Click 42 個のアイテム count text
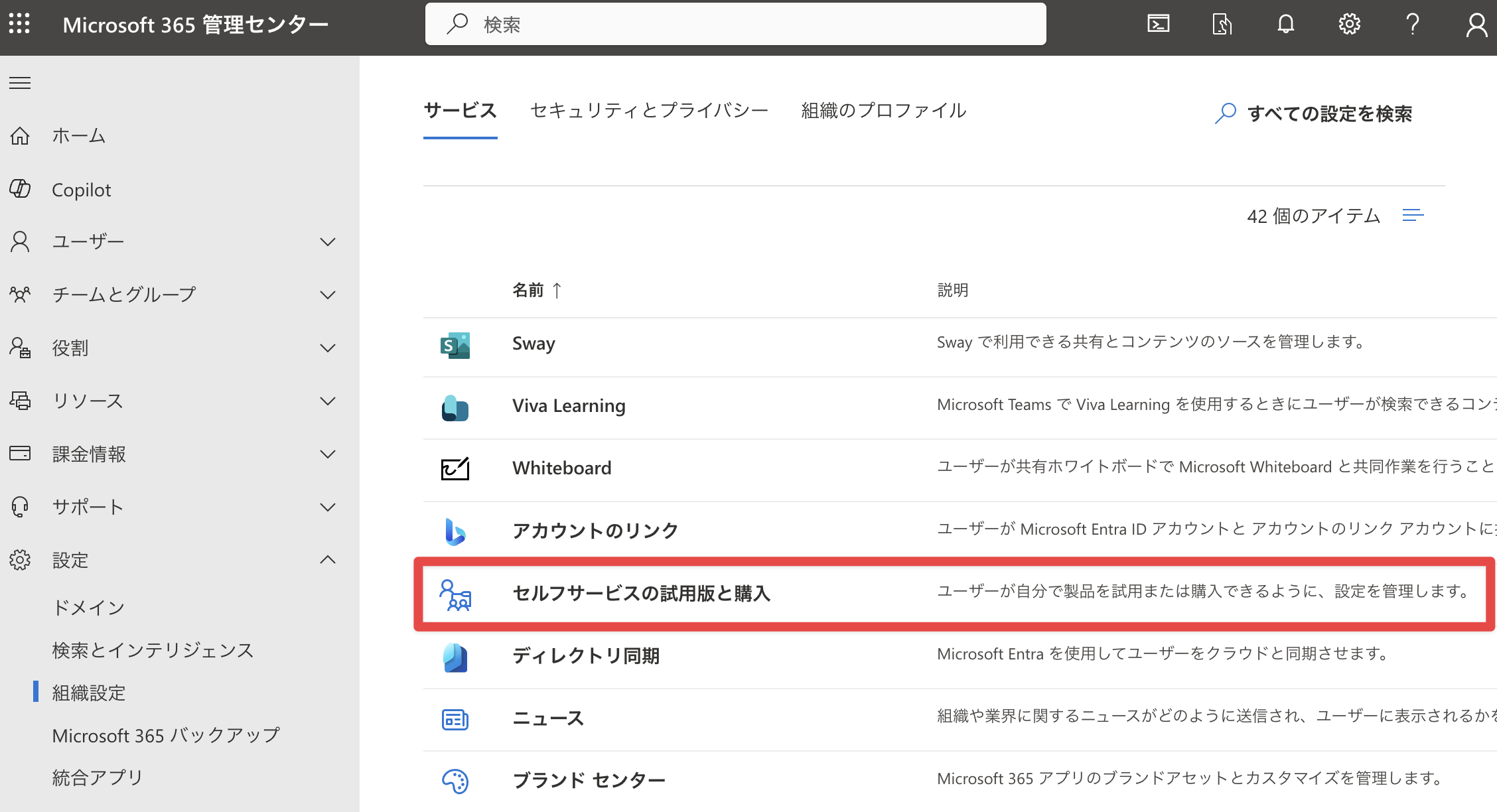The image size is (1497, 812). [1313, 216]
